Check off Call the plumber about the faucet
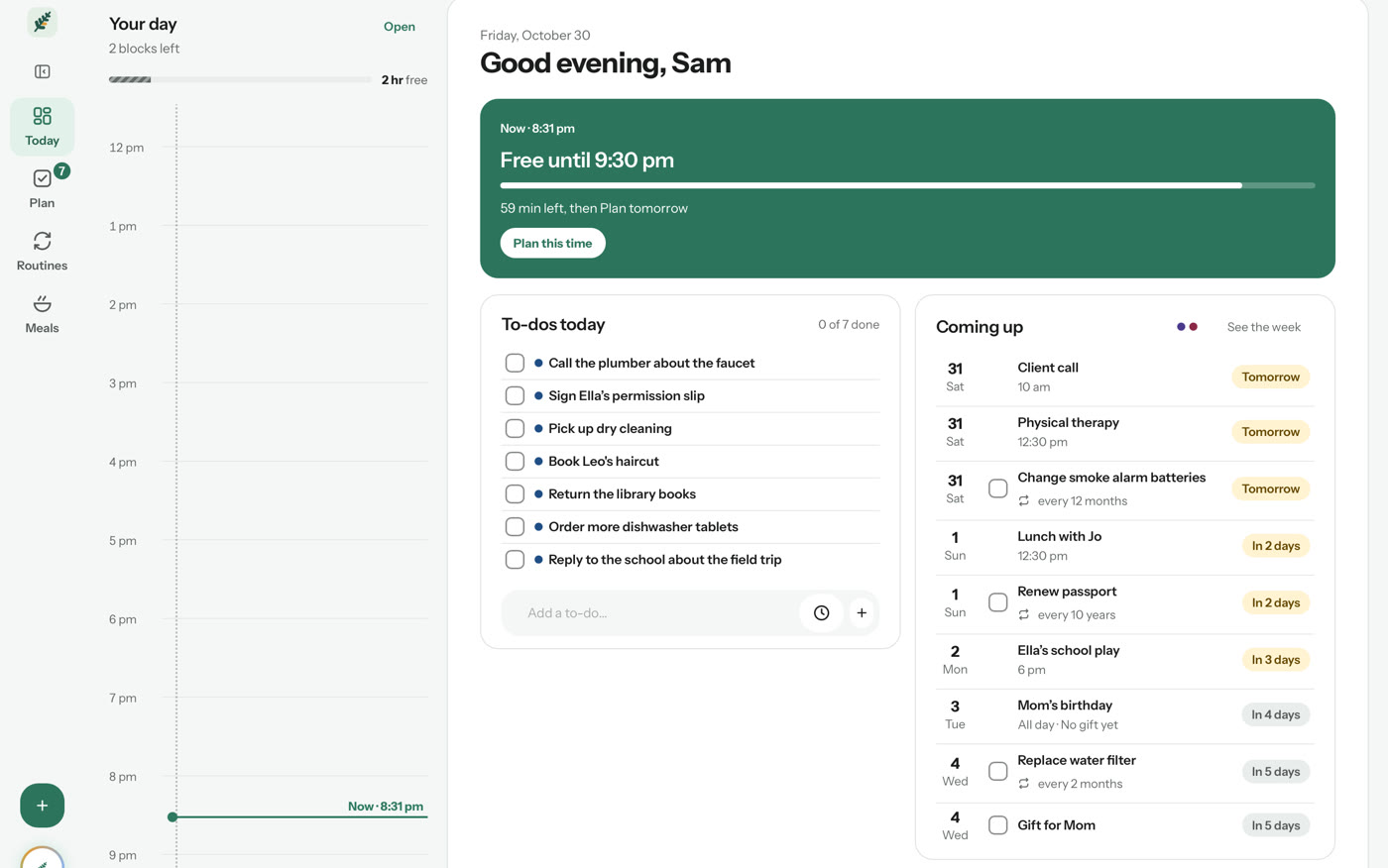This screenshot has width=1388, height=868. (515, 363)
